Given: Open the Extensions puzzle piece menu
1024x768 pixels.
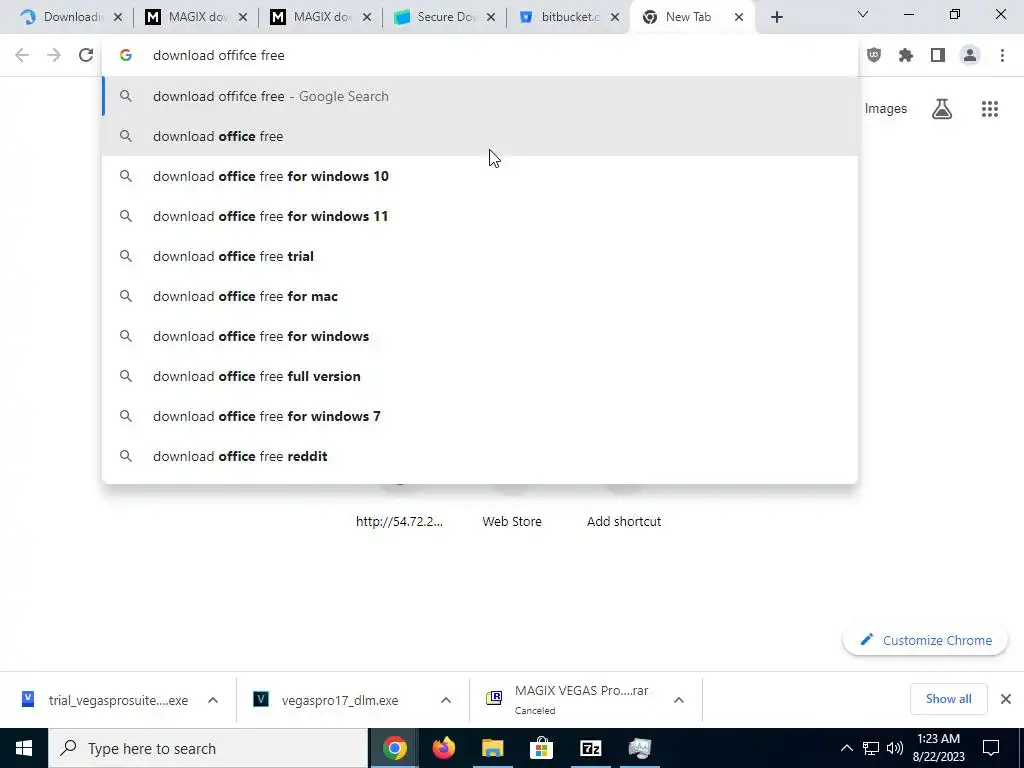Looking at the screenshot, I should tap(906, 56).
